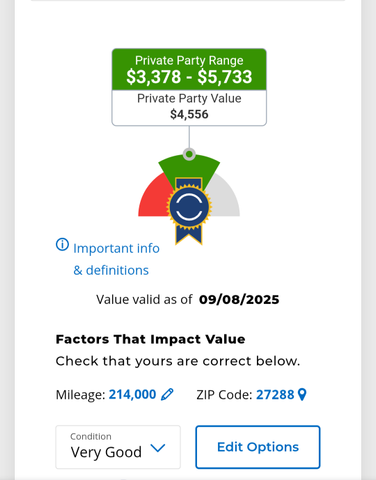
Task: Click the 27288 ZIP code value
Action: (x=275, y=395)
